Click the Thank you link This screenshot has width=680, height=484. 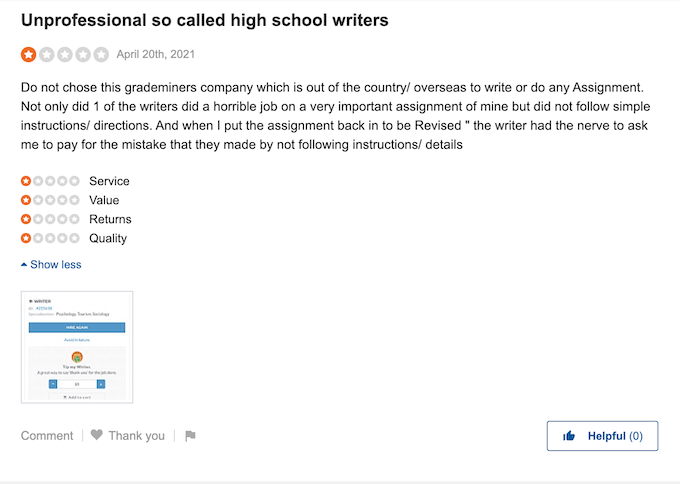[137, 435]
